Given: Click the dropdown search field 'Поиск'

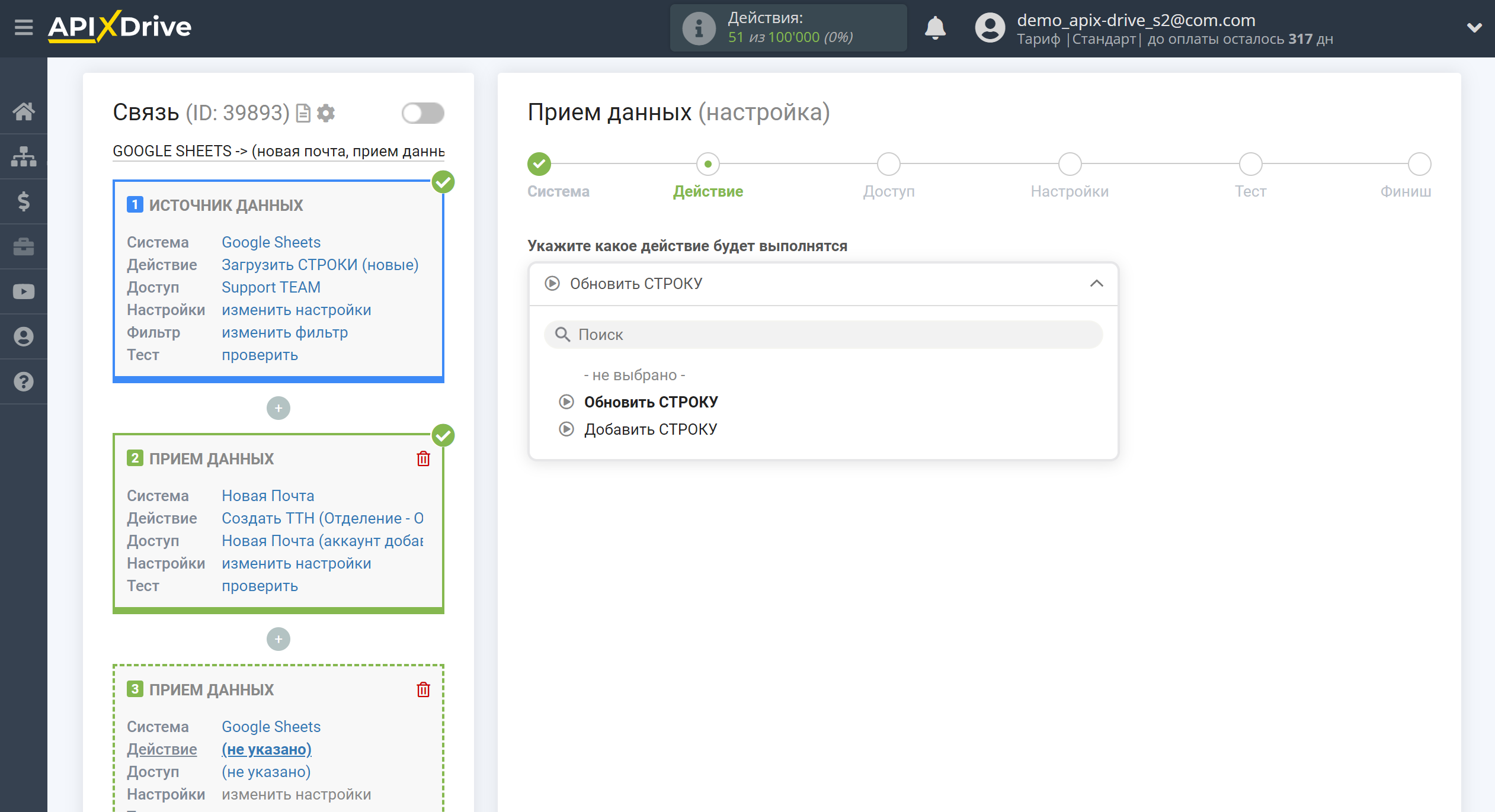Looking at the screenshot, I should (x=823, y=335).
